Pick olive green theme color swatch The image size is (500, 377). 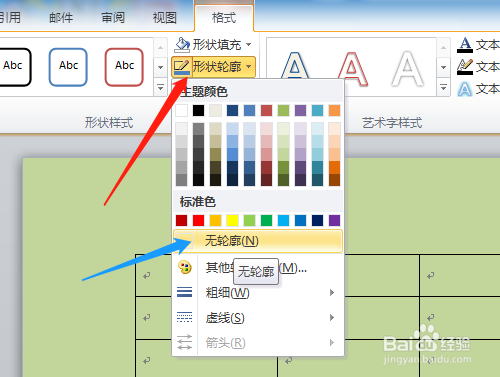tap(283, 110)
